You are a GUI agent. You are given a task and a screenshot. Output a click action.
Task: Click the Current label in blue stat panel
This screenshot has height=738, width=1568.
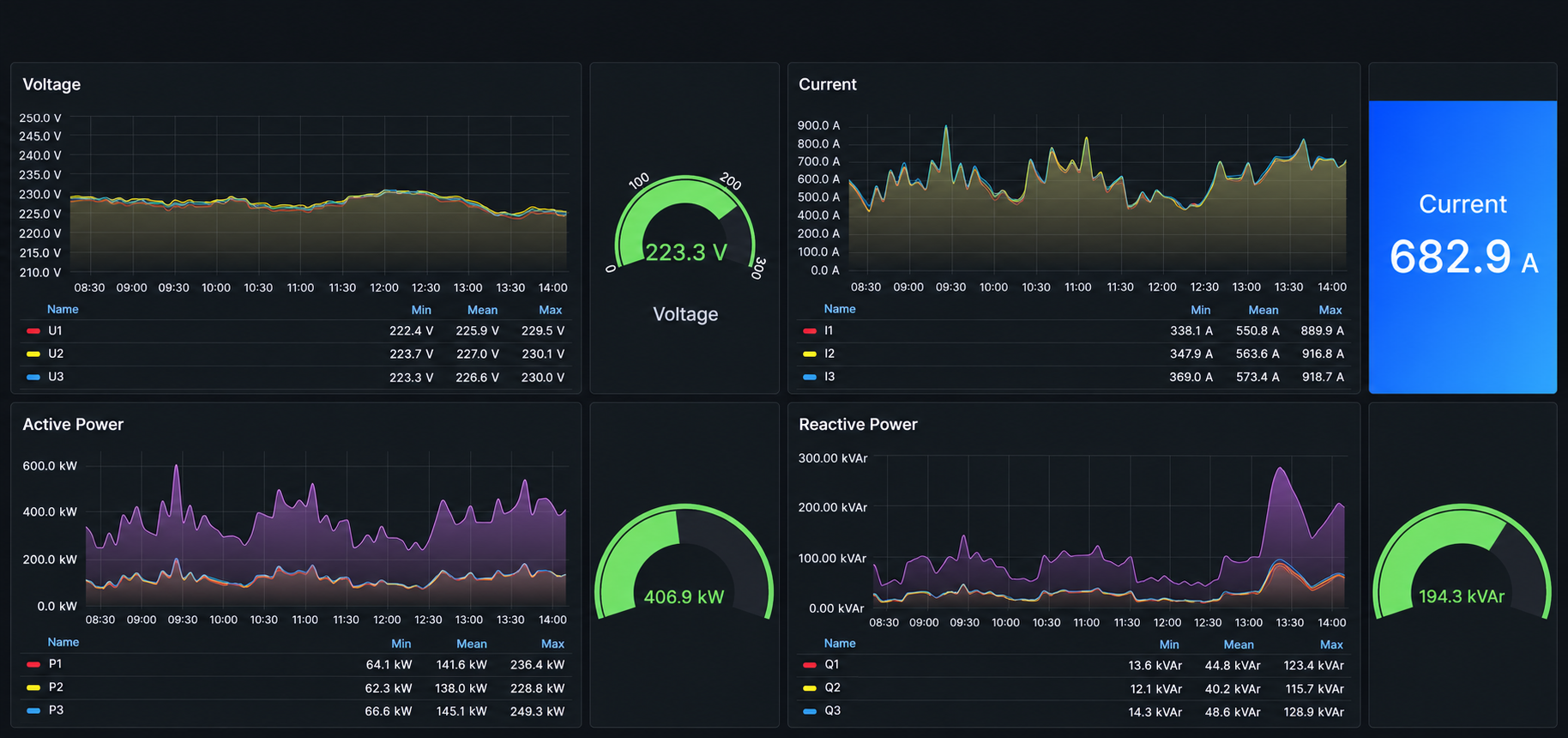[1462, 204]
